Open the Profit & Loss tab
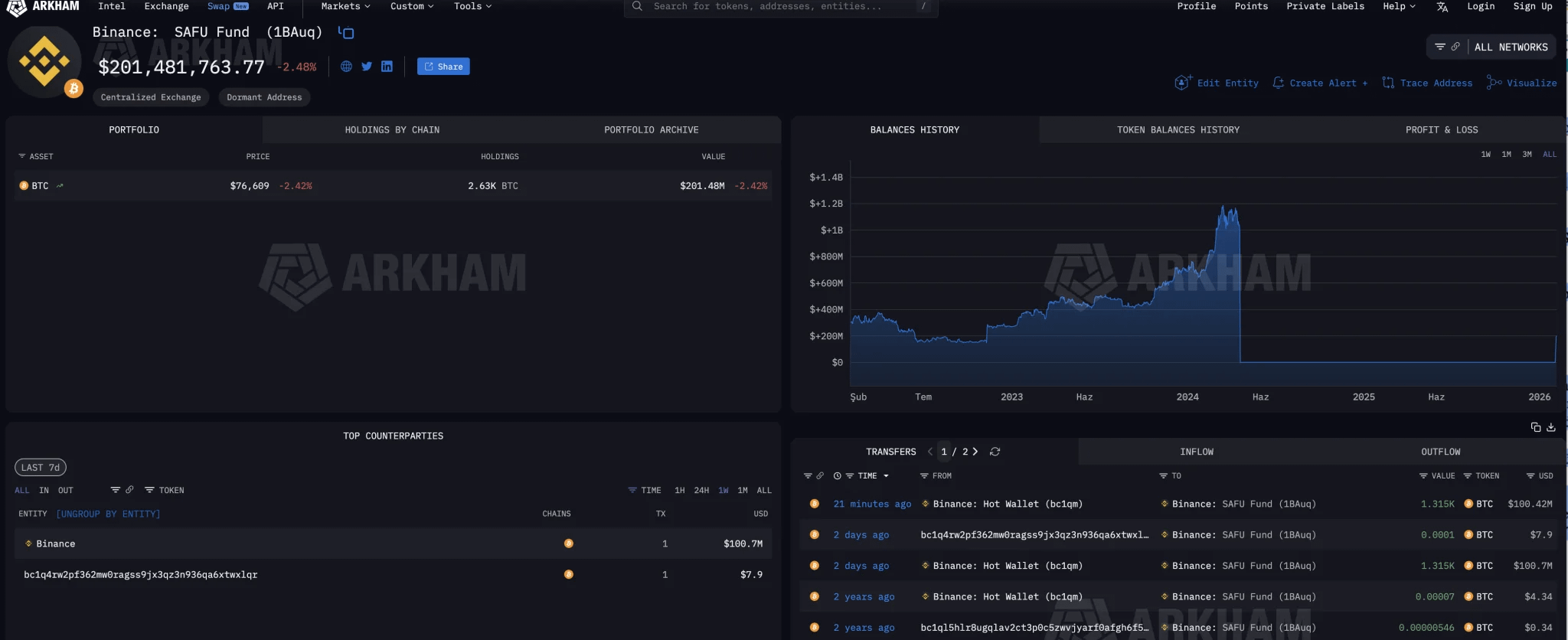Screen dimensions: 1568x640 (1442, 130)
